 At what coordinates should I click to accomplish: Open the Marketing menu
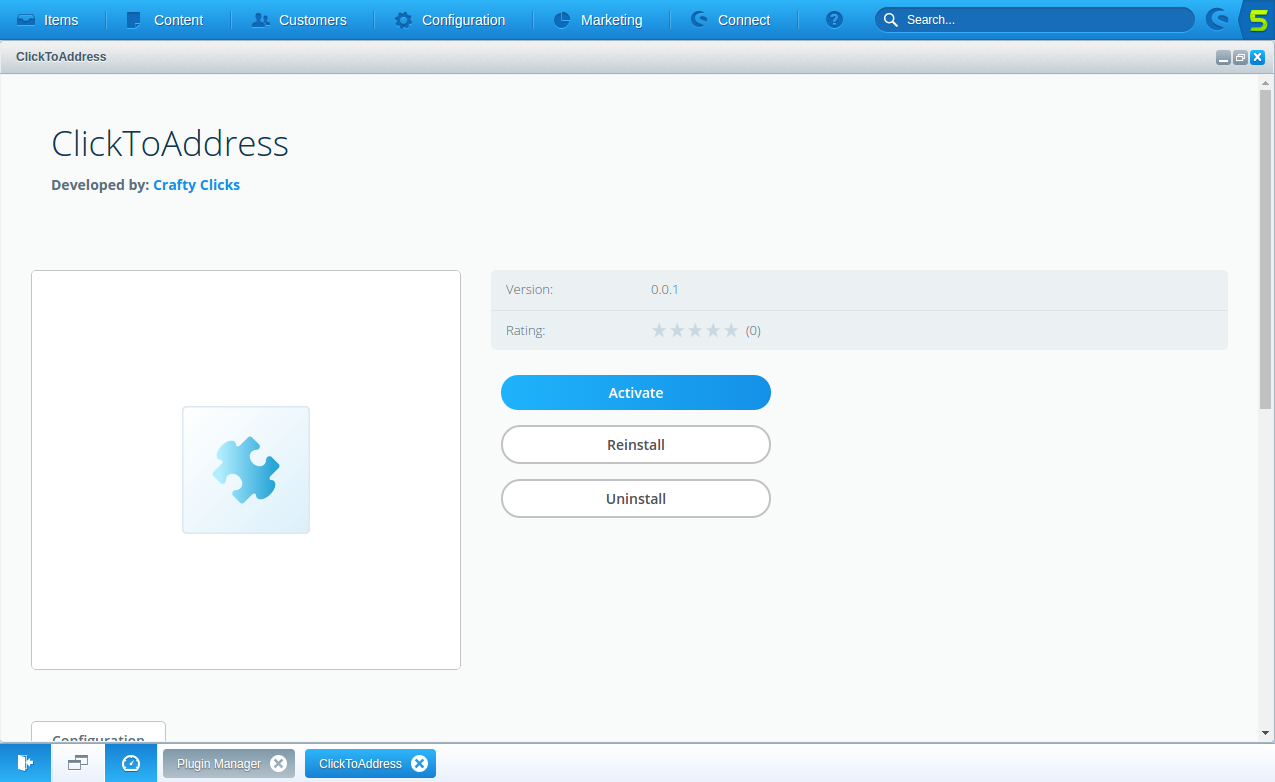tap(598, 20)
